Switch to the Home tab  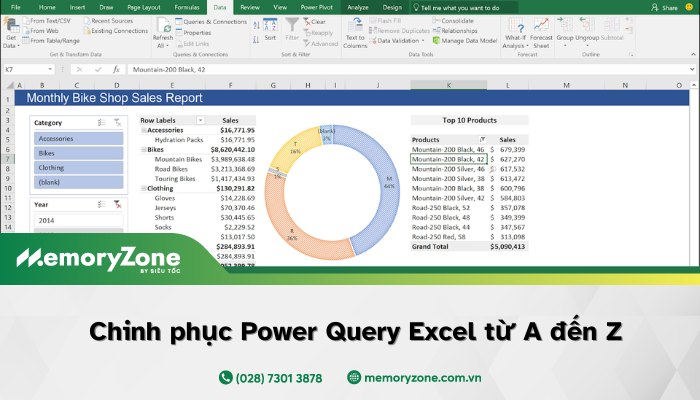pyautogui.click(x=47, y=7)
